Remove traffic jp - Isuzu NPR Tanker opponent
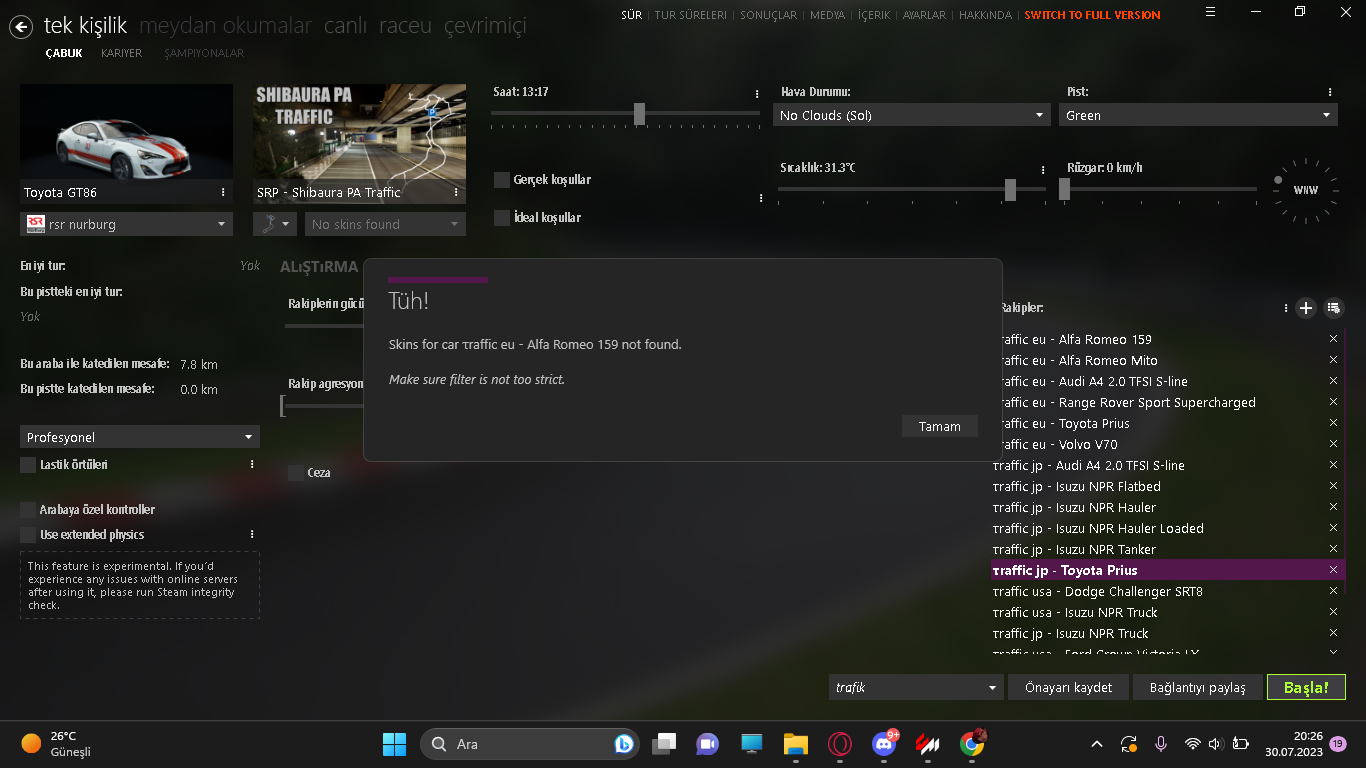This screenshot has width=1366, height=768. point(1333,549)
